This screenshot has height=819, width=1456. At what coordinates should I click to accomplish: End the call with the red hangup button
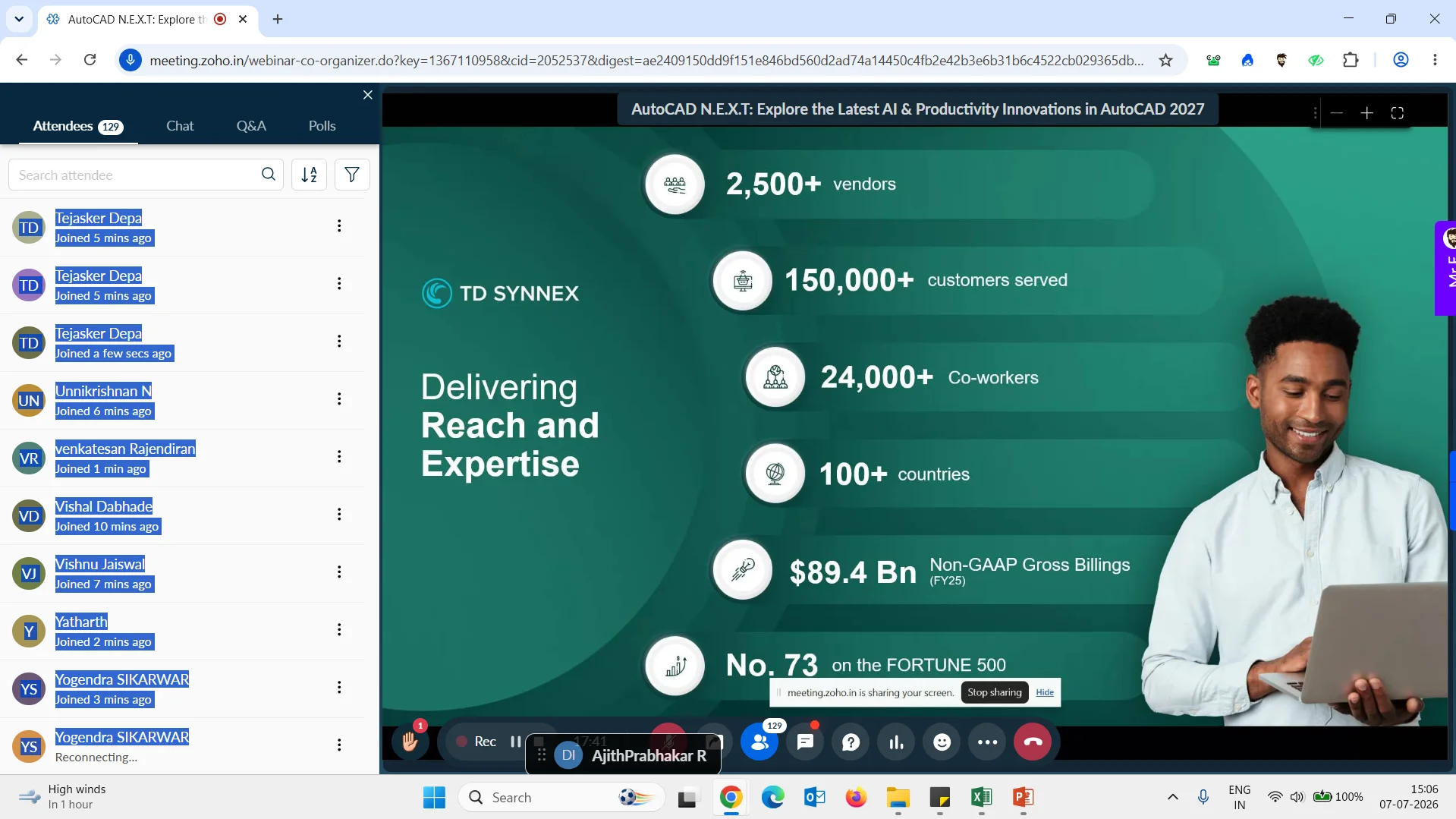coord(1033,742)
